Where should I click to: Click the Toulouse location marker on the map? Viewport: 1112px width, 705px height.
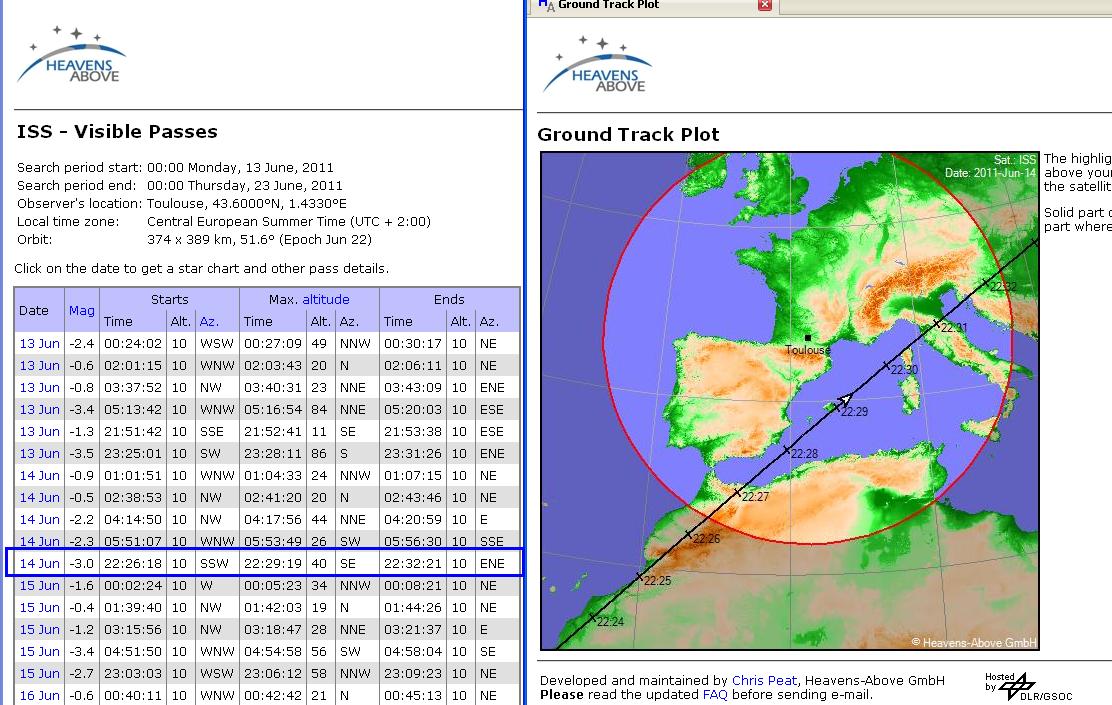[x=807, y=338]
